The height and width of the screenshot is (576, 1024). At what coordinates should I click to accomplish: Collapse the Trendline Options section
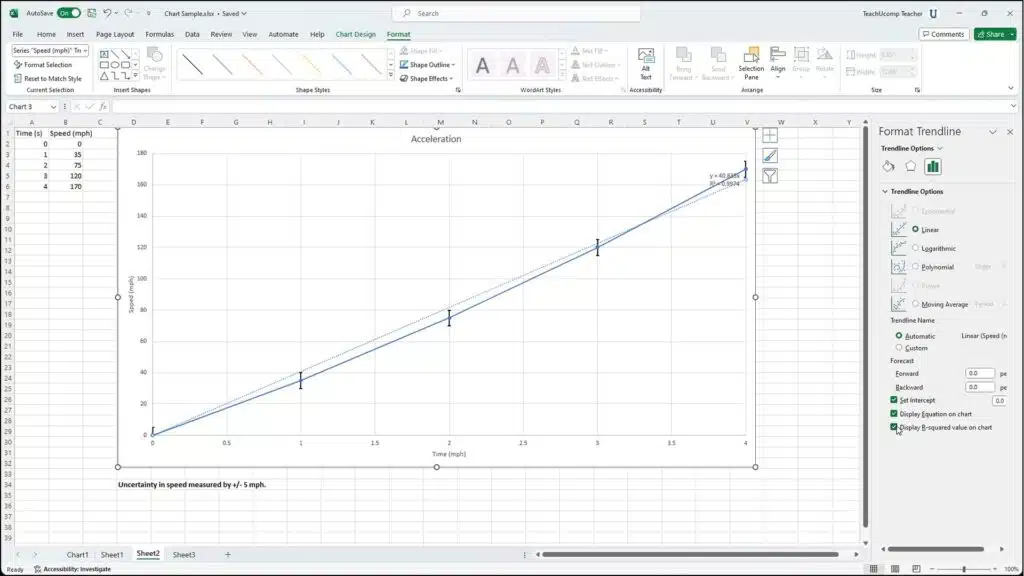tap(885, 191)
